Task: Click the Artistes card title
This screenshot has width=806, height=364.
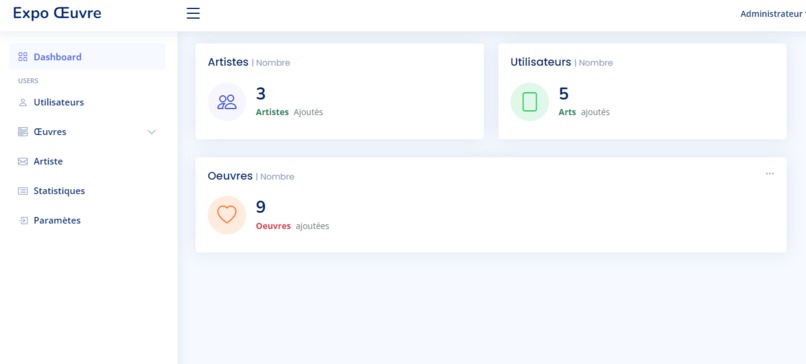Action: pos(228,62)
